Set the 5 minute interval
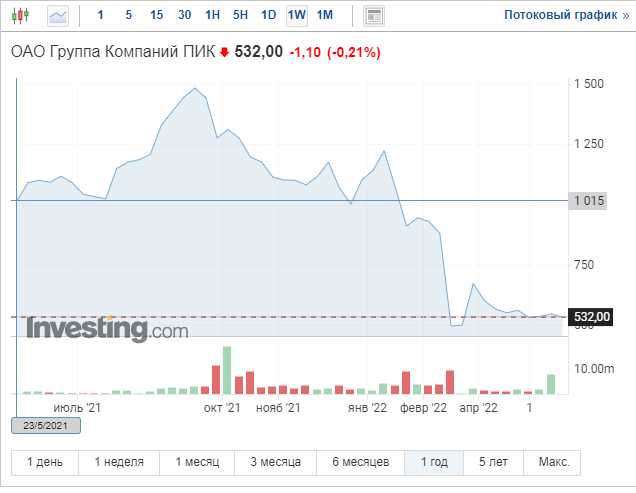Screen dimensions: 636x493 pos(129,15)
